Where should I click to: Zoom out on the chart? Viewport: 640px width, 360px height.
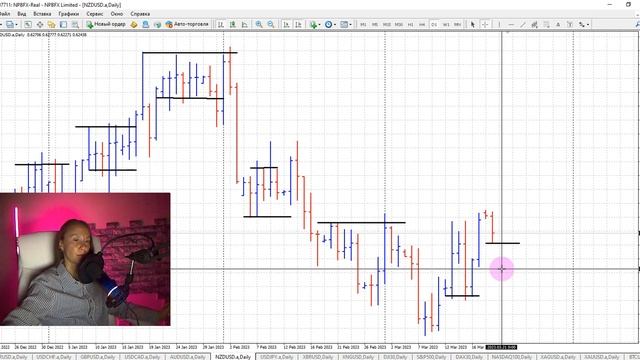click(x=271, y=24)
